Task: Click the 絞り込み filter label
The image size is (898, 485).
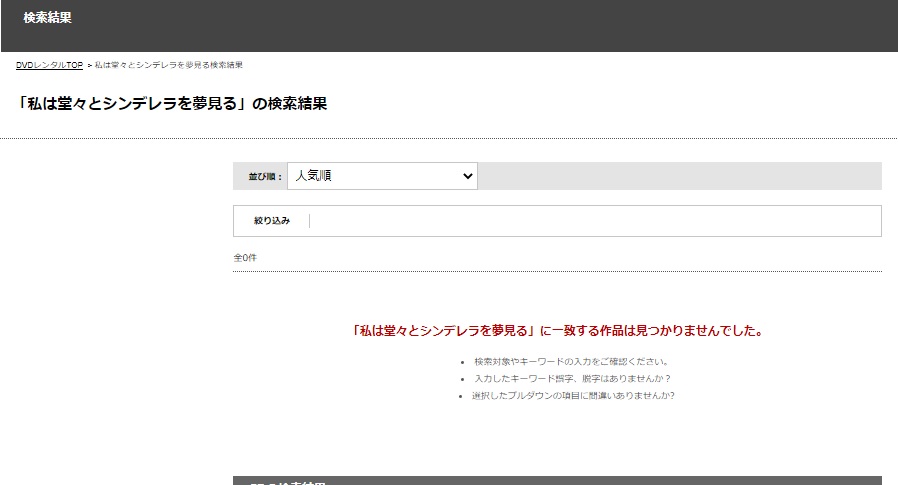Action: pyautogui.click(x=272, y=220)
